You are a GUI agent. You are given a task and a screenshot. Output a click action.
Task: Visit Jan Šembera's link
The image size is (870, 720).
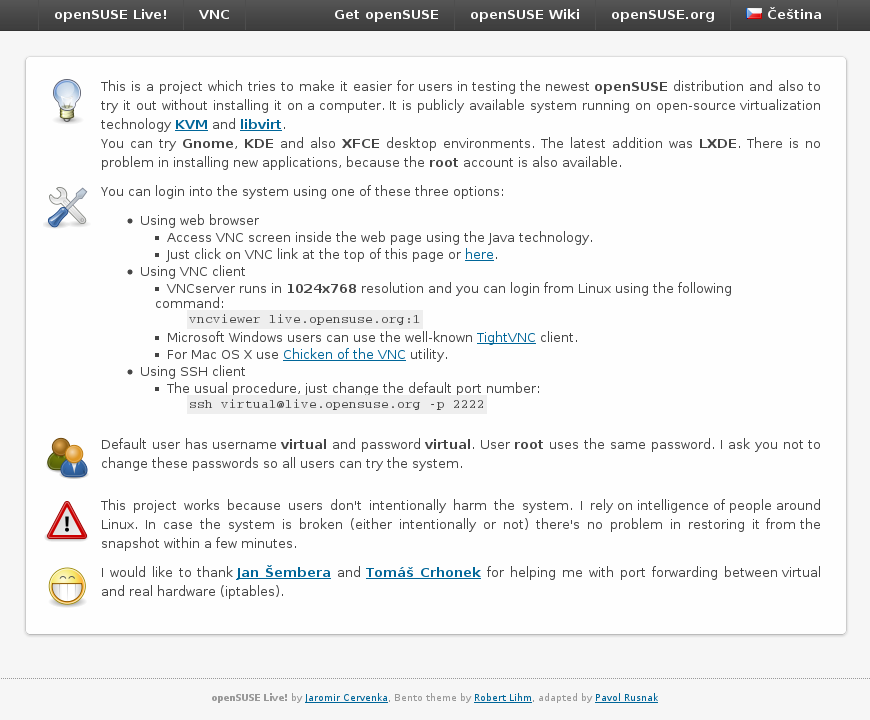click(284, 572)
